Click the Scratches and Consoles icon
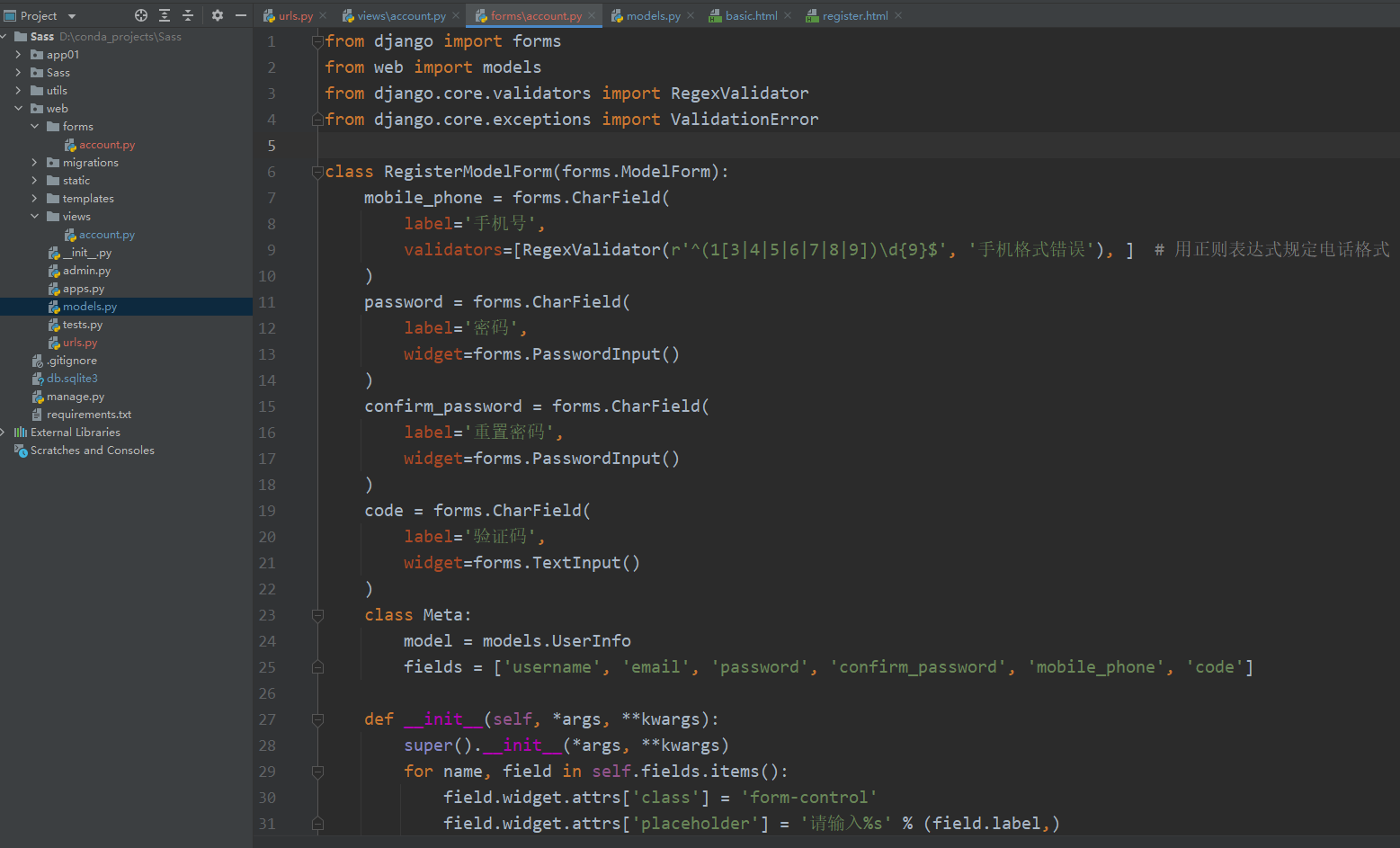The image size is (1400, 848). pyautogui.click(x=21, y=451)
